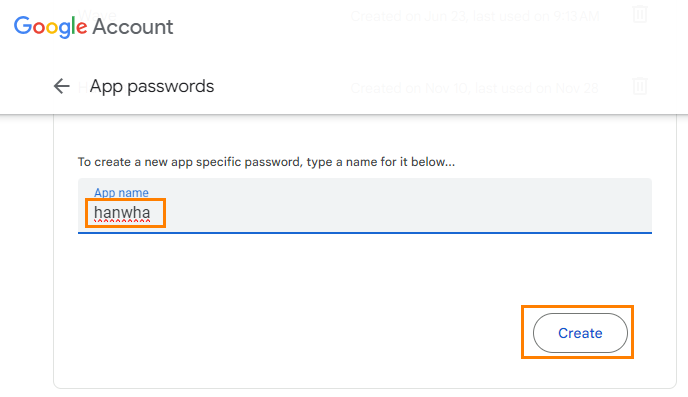The width and height of the screenshot is (688, 397).
Task: Click the 'hanwha' text in the field
Action: tap(122, 213)
